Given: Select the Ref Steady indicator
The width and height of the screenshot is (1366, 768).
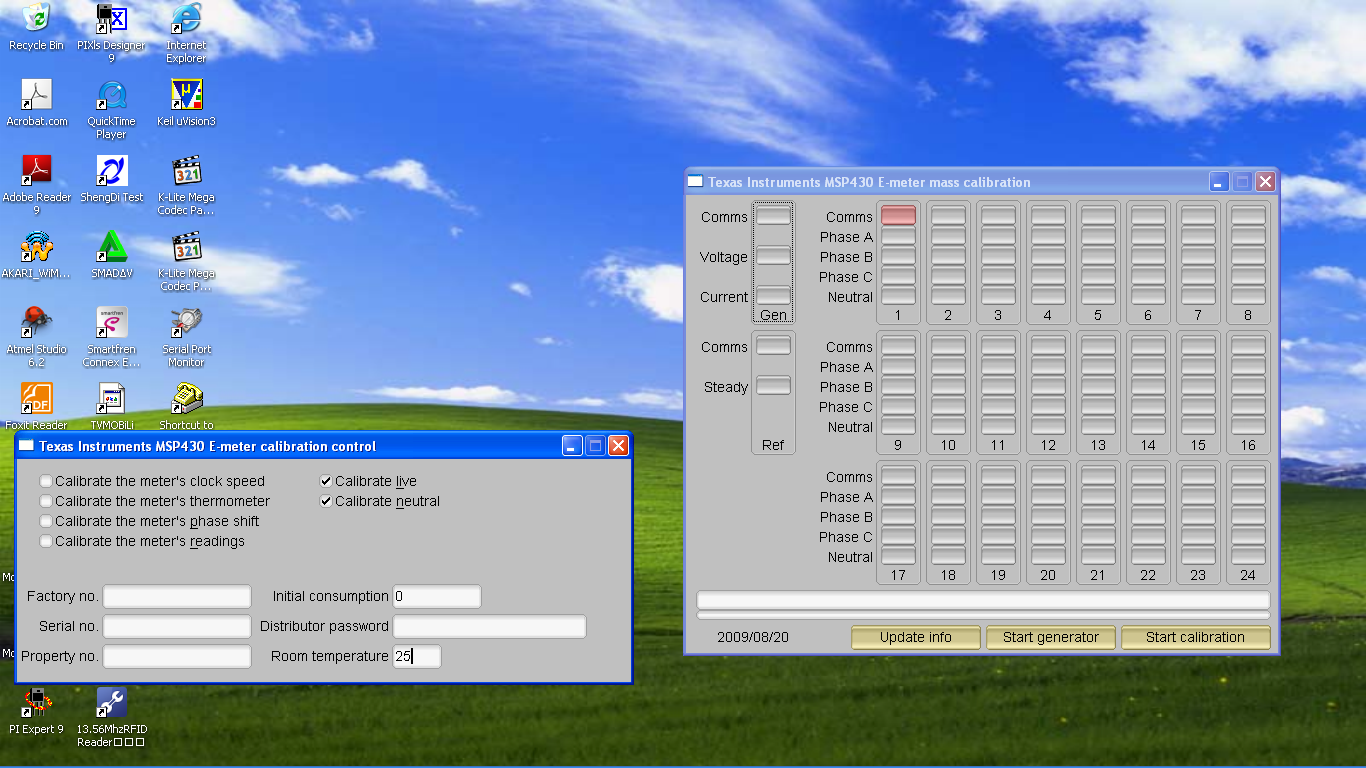Looking at the screenshot, I should point(773,386).
